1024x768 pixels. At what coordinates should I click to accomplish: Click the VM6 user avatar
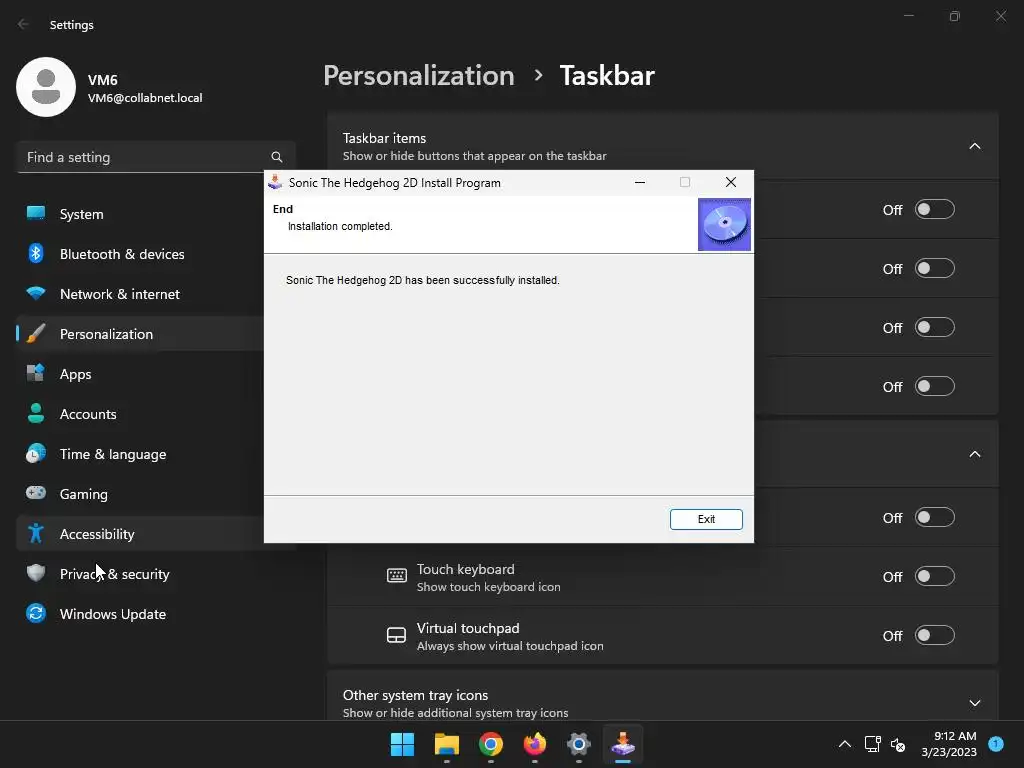(x=46, y=87)
